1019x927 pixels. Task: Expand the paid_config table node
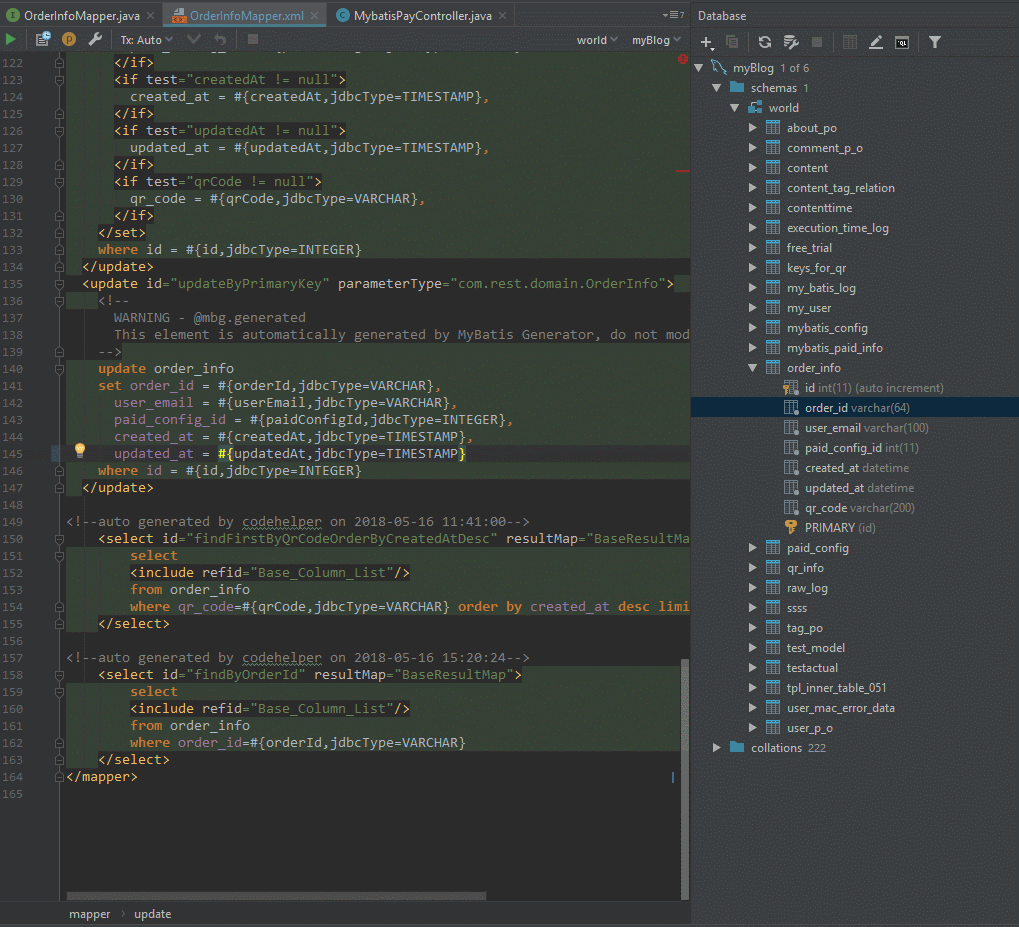(753, 547)
